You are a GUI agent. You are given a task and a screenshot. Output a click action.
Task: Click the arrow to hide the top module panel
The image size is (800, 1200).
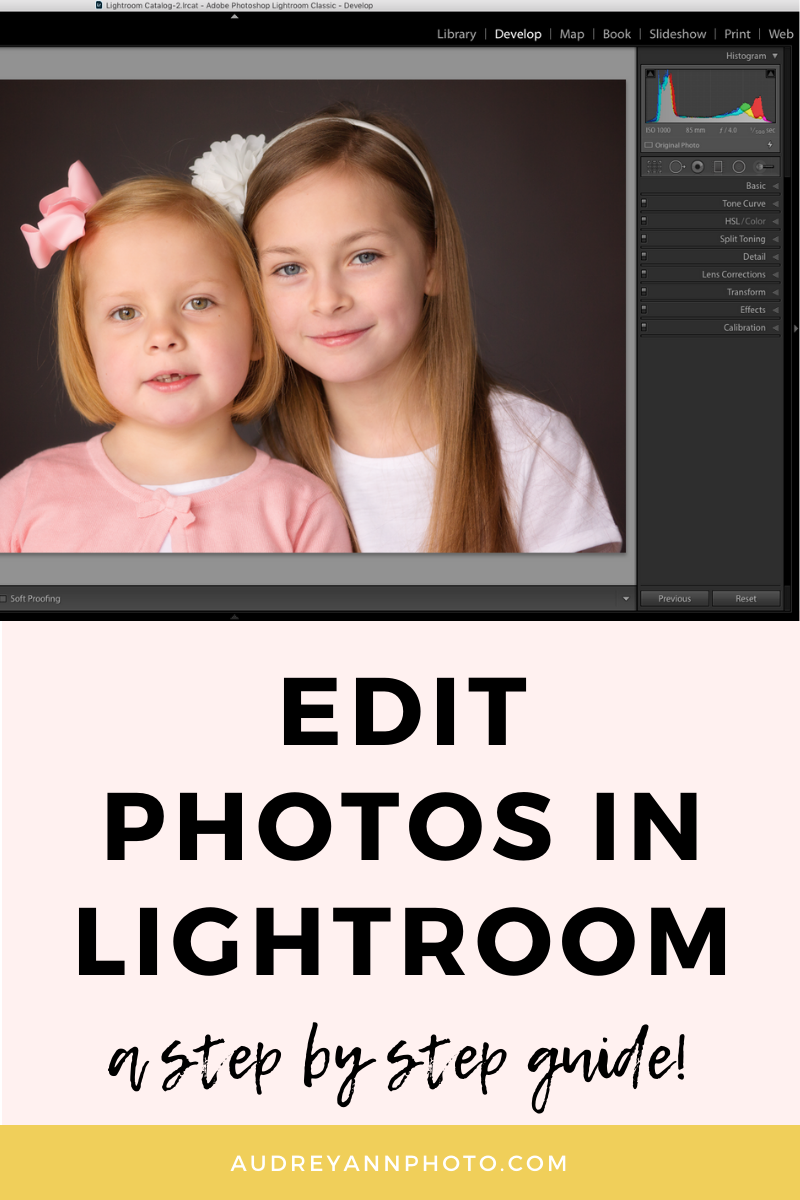pyautogui.click(x=234, y=16)
